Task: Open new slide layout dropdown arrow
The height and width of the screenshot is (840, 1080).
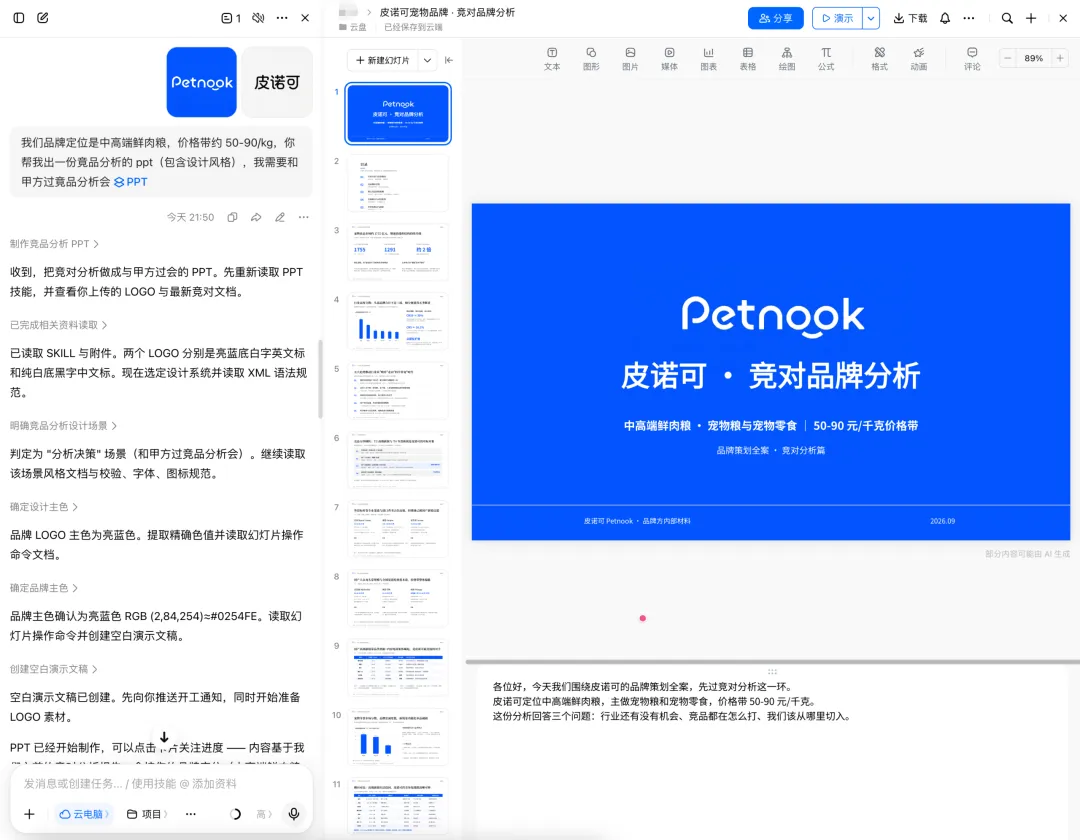Action: pyautogui.click(x=428, y=61)
